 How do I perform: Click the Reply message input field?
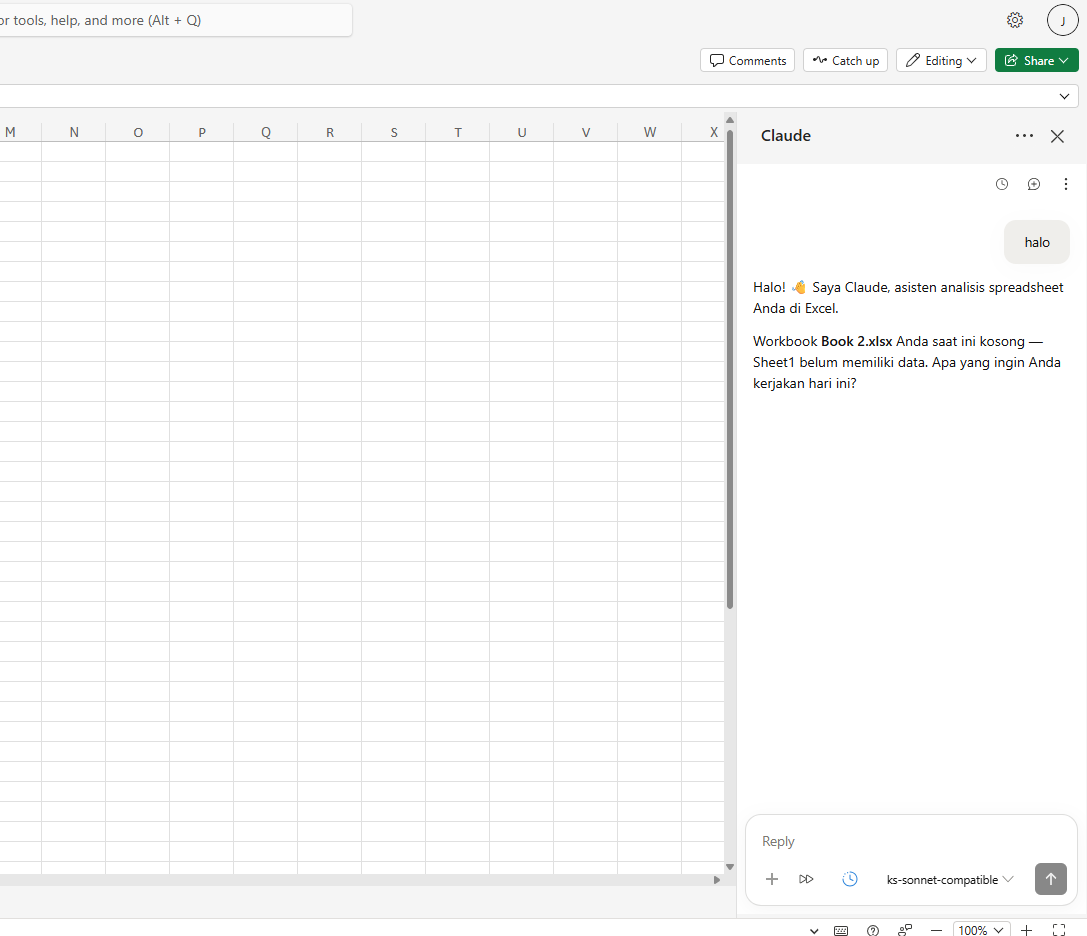911,841
